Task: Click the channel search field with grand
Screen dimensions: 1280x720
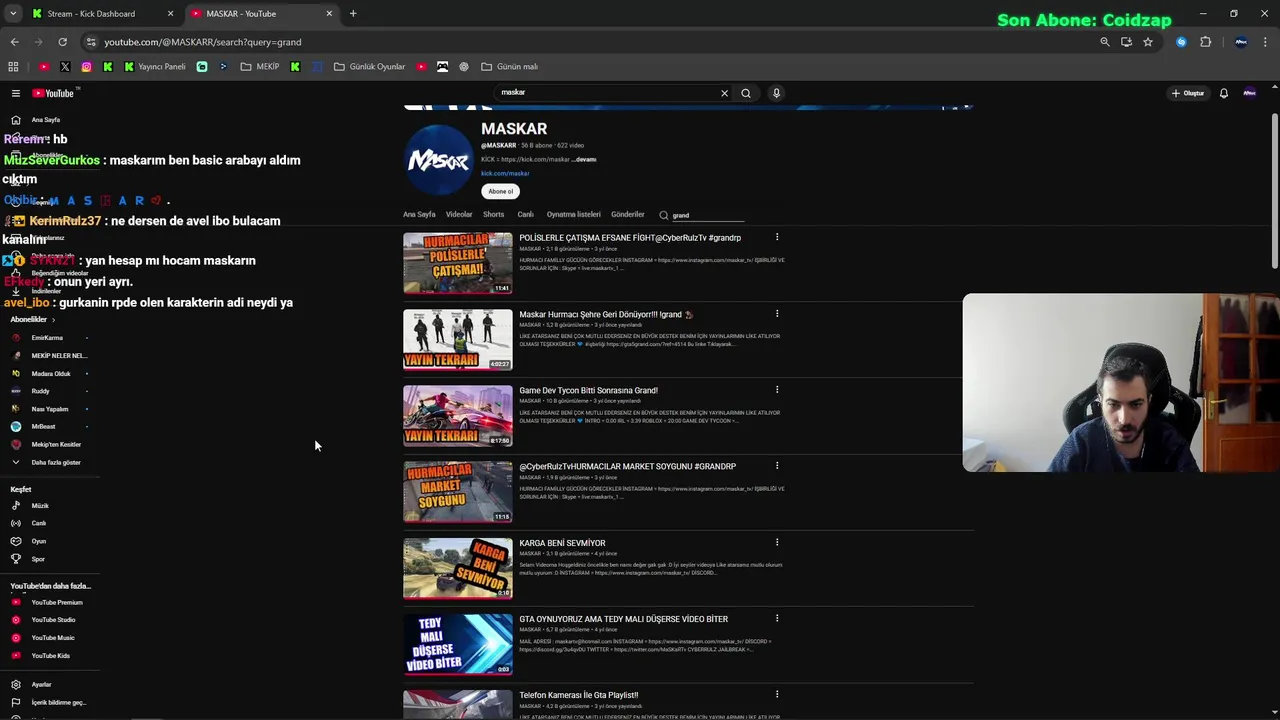Action: pyautogui.click(x=708, y=215)
